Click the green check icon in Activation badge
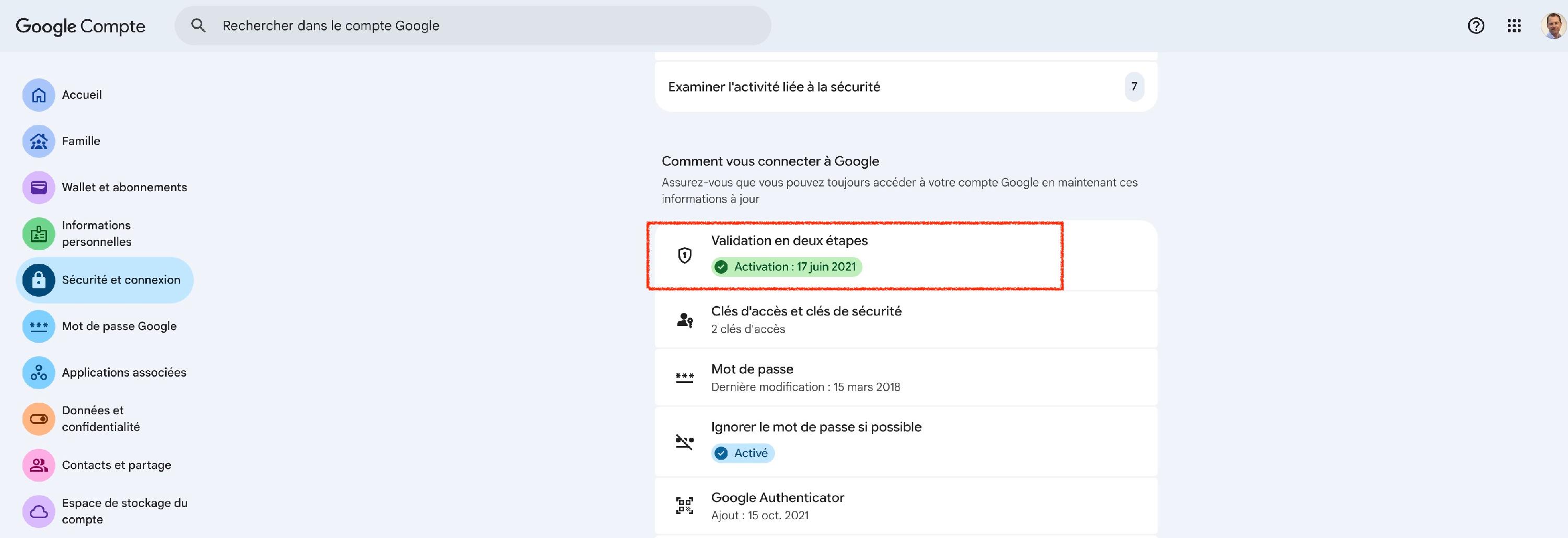Image resolution: width=1568 pixels, height=538 pixels. [x=721, y=266]
